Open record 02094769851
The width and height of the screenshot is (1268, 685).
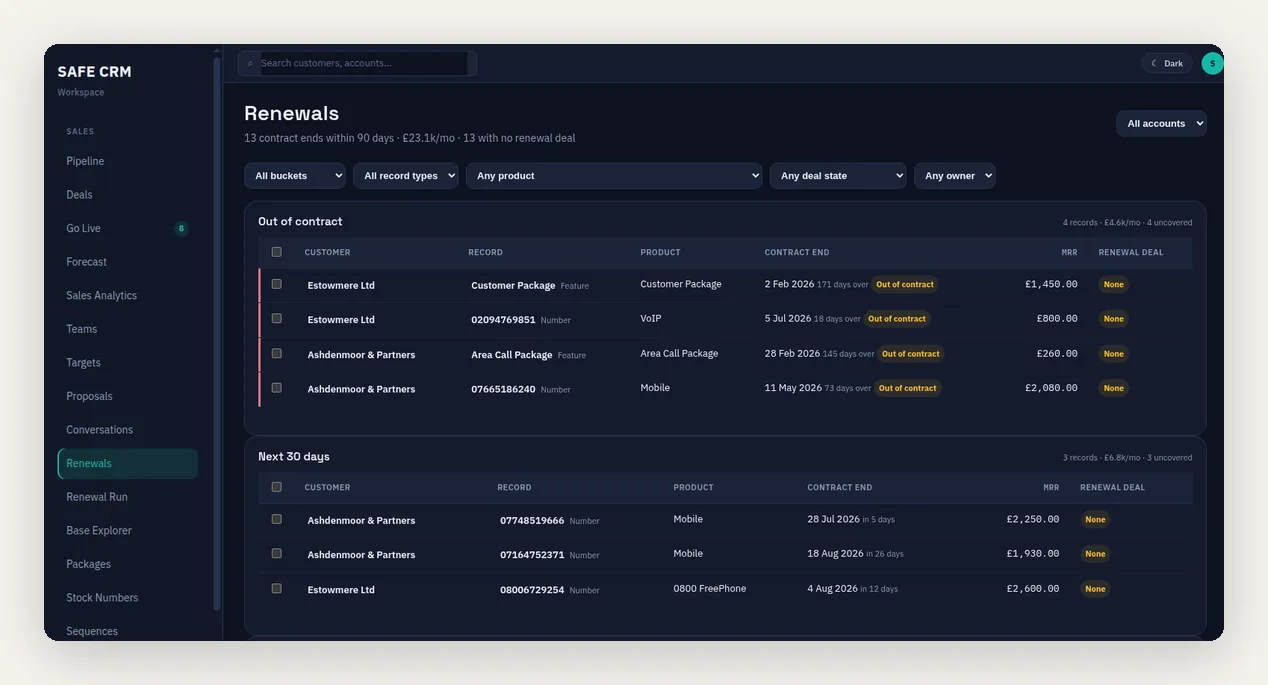[503, 320]
